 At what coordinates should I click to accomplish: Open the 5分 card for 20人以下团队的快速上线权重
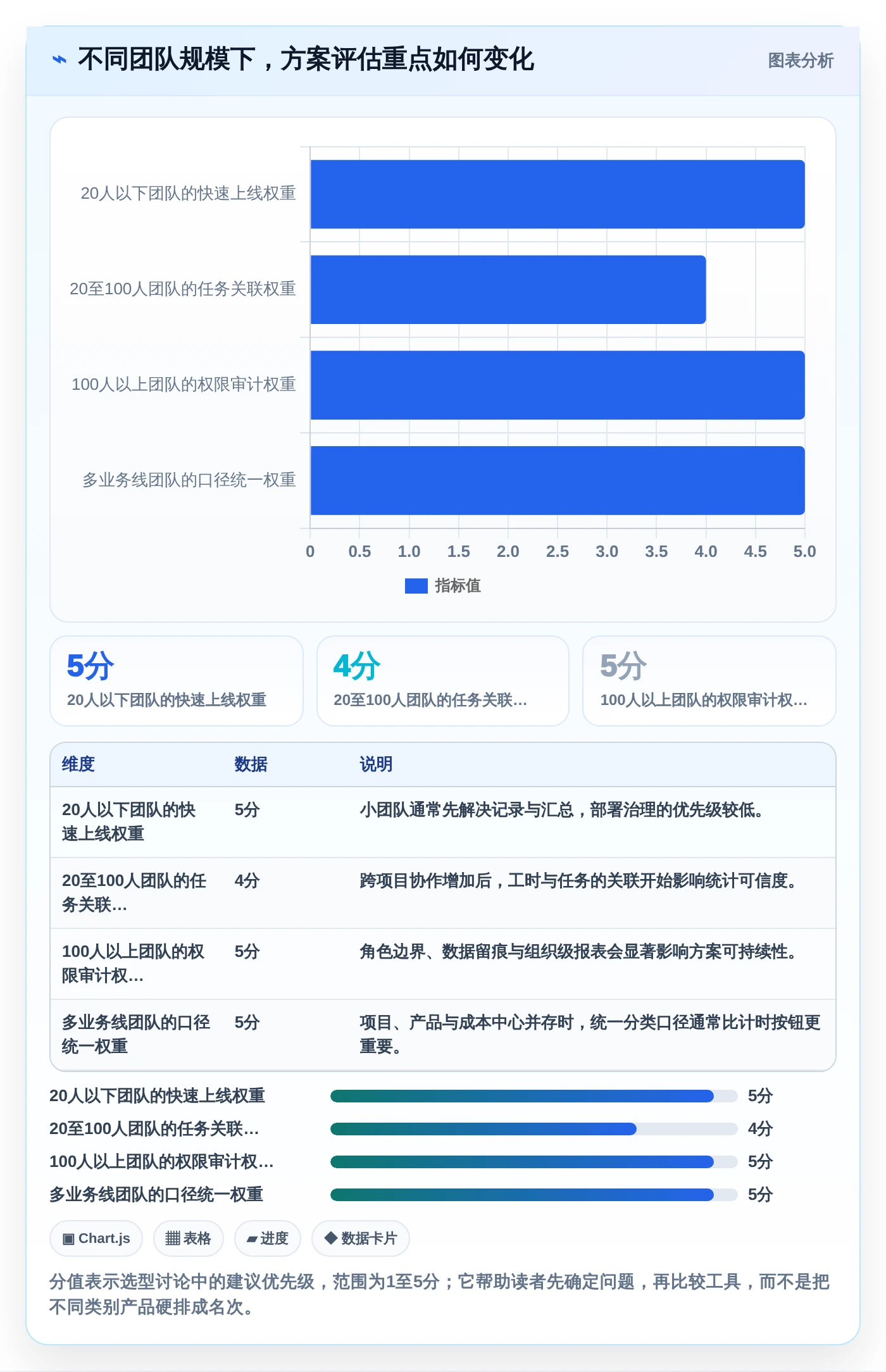[177, 681]
